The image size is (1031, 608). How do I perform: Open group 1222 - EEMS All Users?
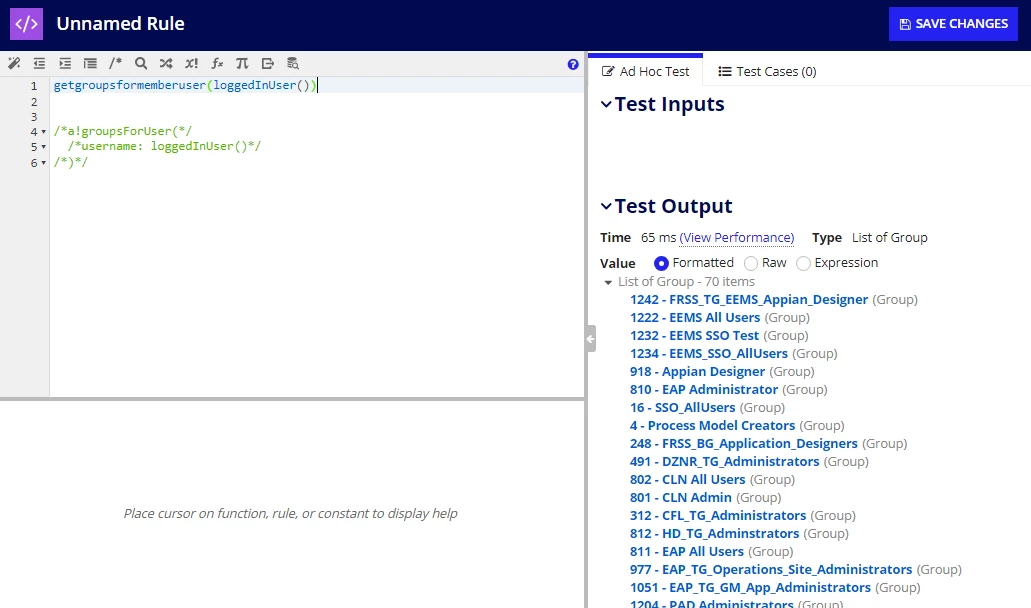(695, 317)
